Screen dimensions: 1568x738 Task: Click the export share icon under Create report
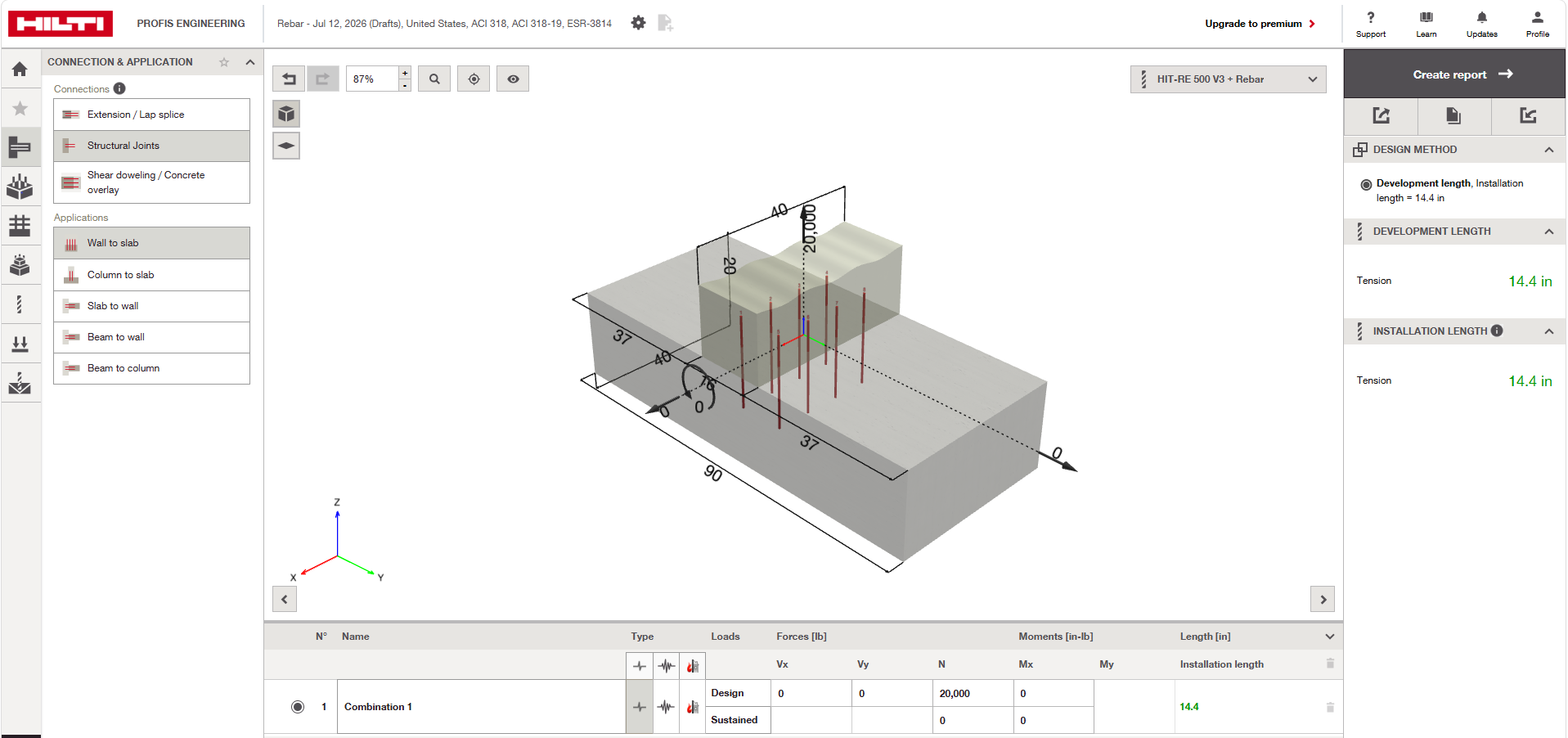point(1382,115)
